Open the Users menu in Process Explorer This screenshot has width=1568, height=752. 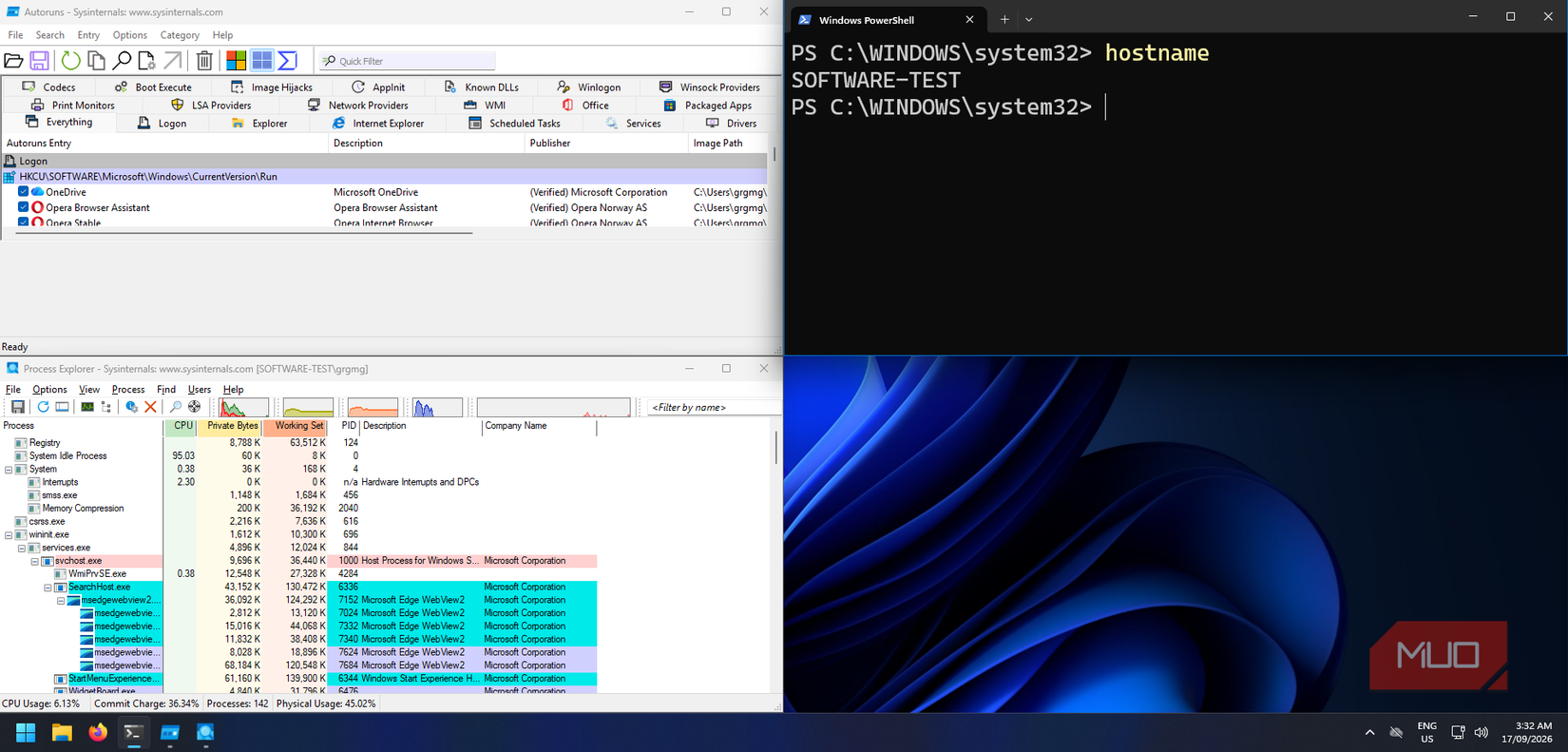[200, 390]
